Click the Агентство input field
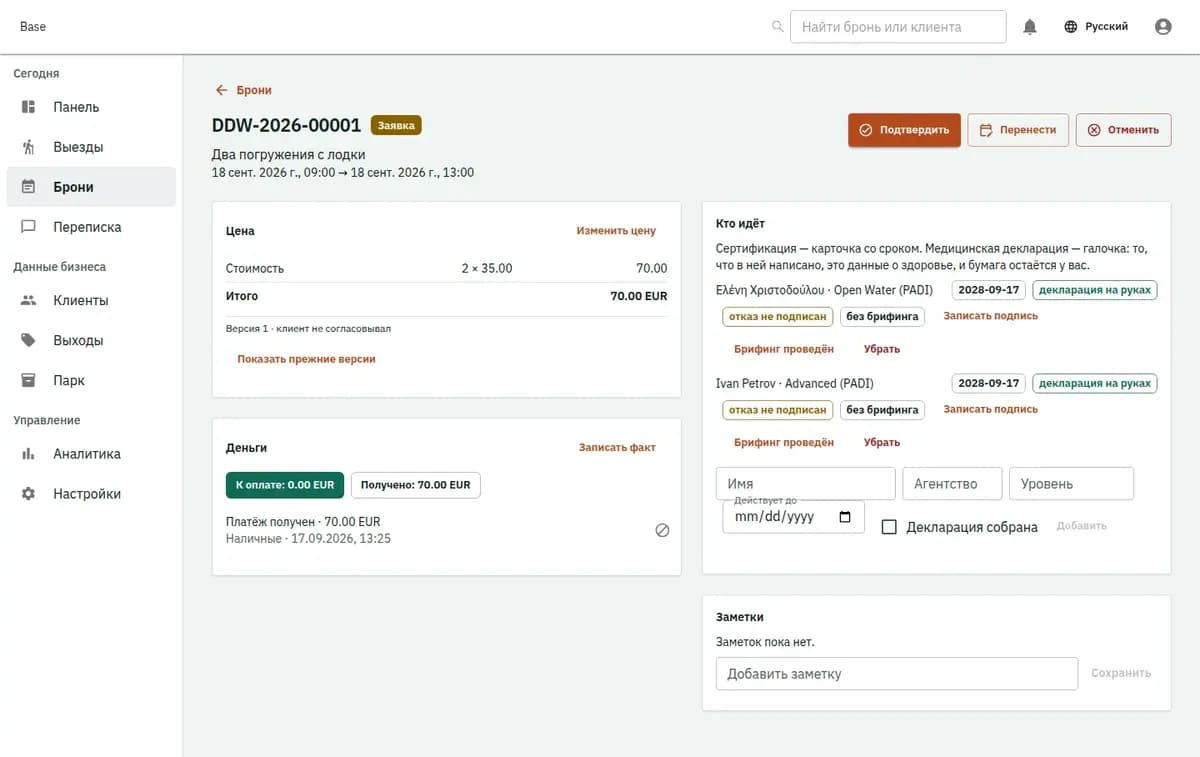 tap(952, 484)
